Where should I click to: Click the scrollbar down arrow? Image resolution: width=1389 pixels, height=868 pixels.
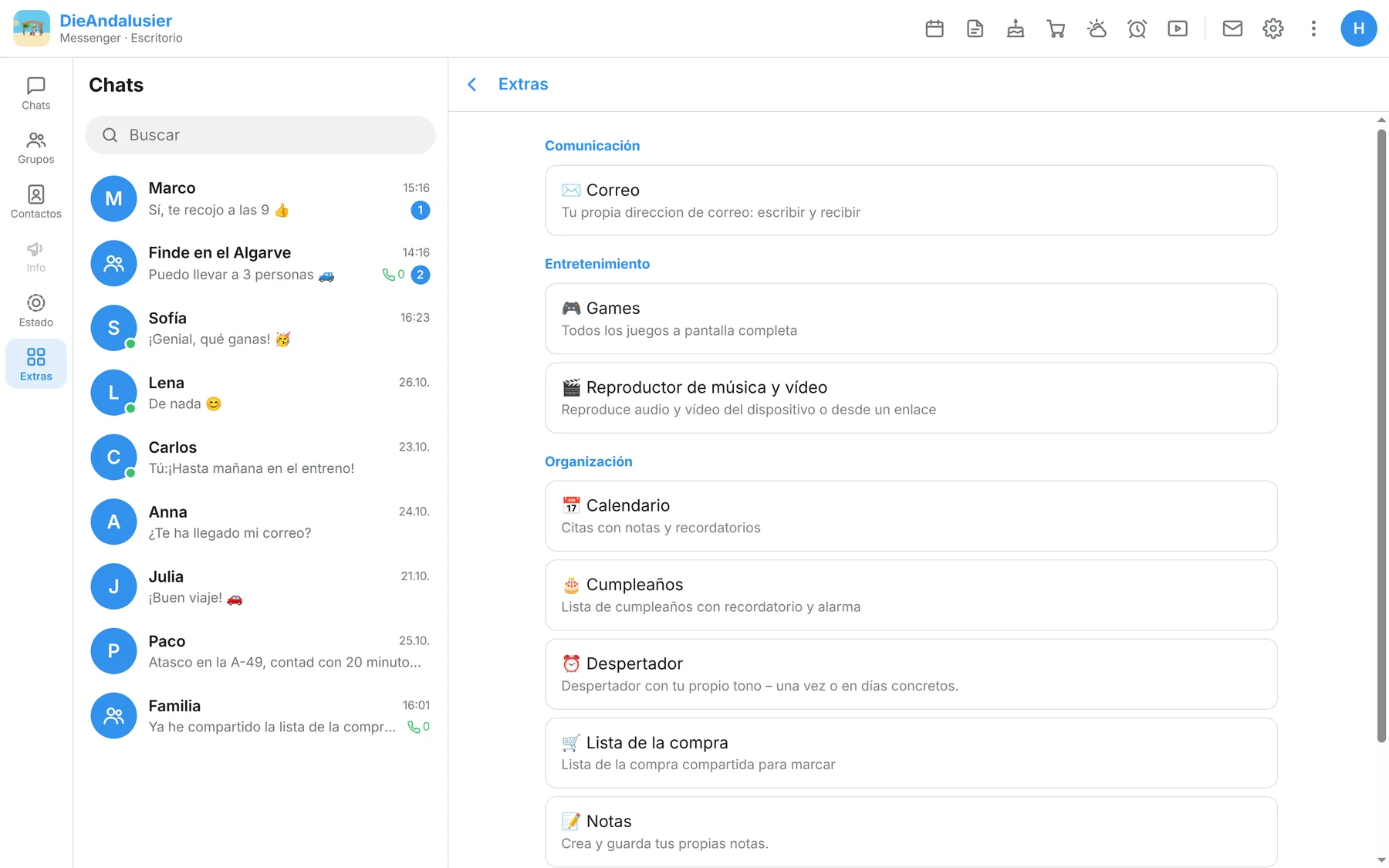tap(1381, 860)
